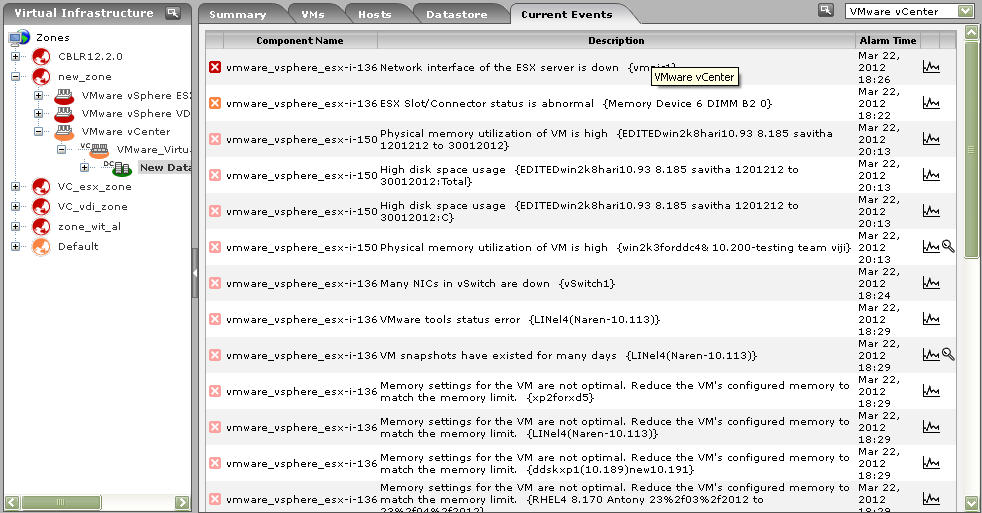The width and height of the screenshot is (982, 513).
Task: Open the VMware vCenter dropdown list
Action: point(965,11)
